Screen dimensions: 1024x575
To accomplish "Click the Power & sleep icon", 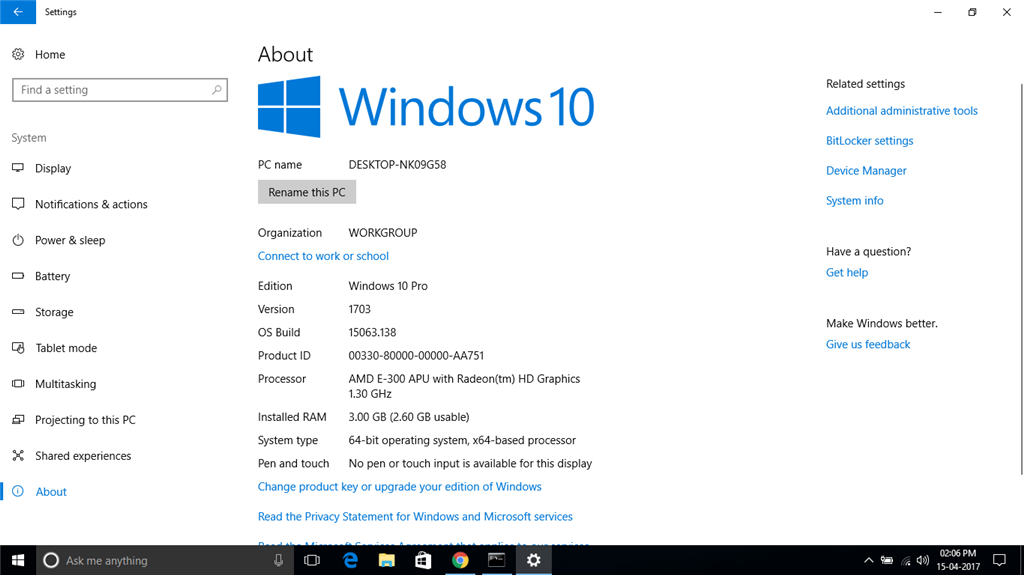I will [18, 240].
